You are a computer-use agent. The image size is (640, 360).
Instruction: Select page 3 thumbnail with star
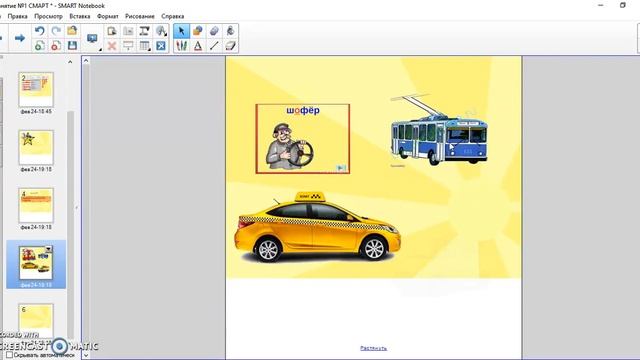tap(36, 147)
